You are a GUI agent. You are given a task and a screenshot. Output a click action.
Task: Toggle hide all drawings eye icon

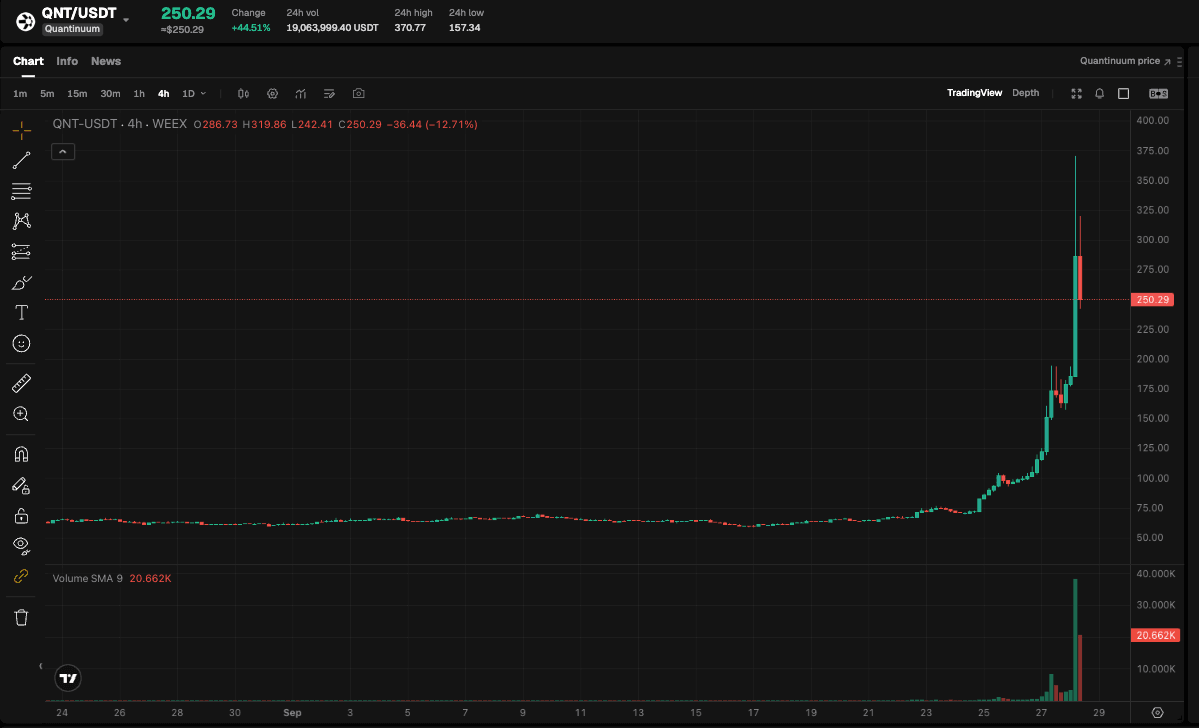[x=21, y=545]
